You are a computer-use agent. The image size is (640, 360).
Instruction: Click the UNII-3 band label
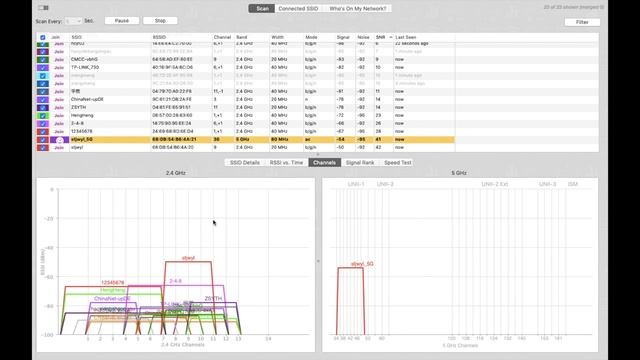547,184
